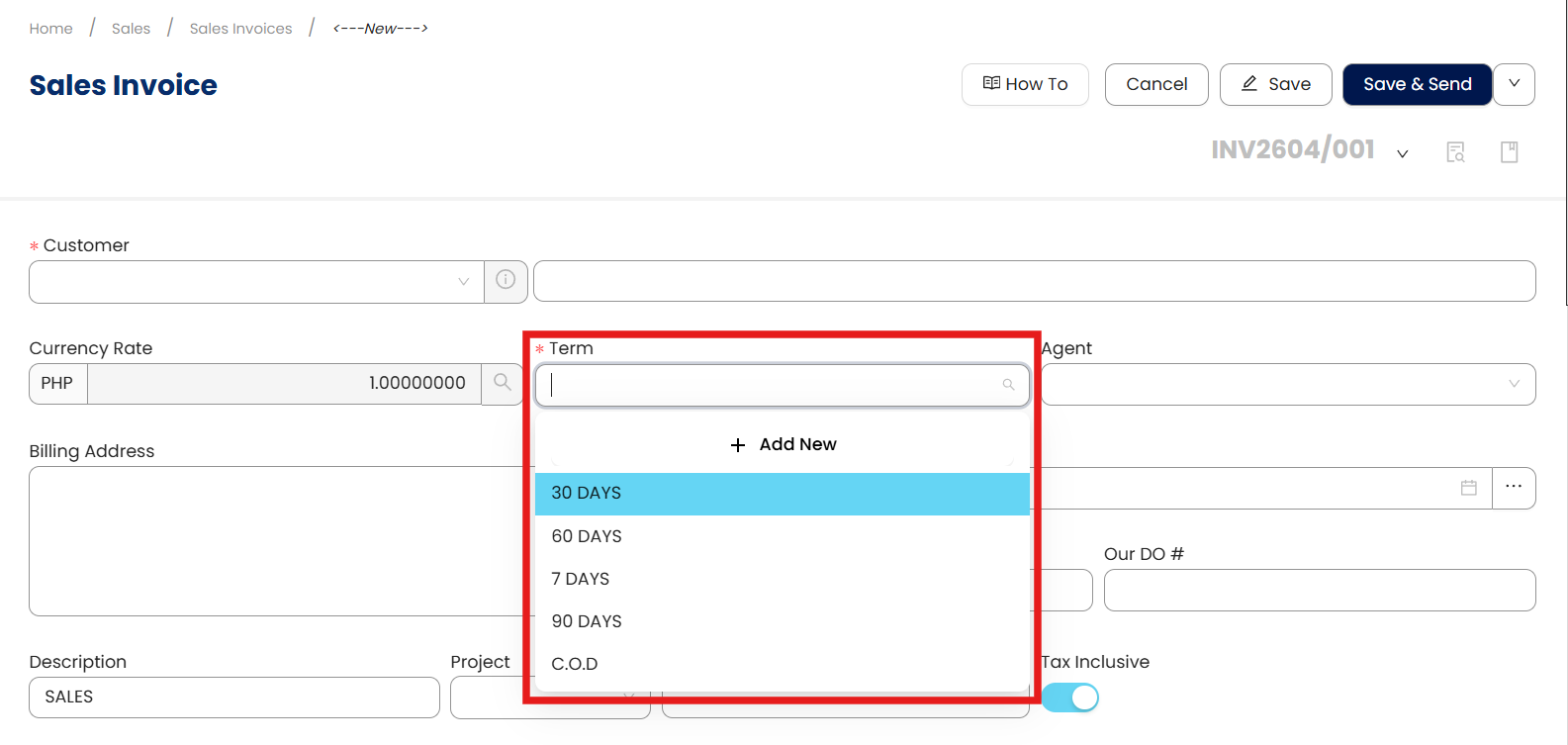Open the calendar date picker icon
The height and width of the screenshot is (745, 1568).
click(1469, 488)
